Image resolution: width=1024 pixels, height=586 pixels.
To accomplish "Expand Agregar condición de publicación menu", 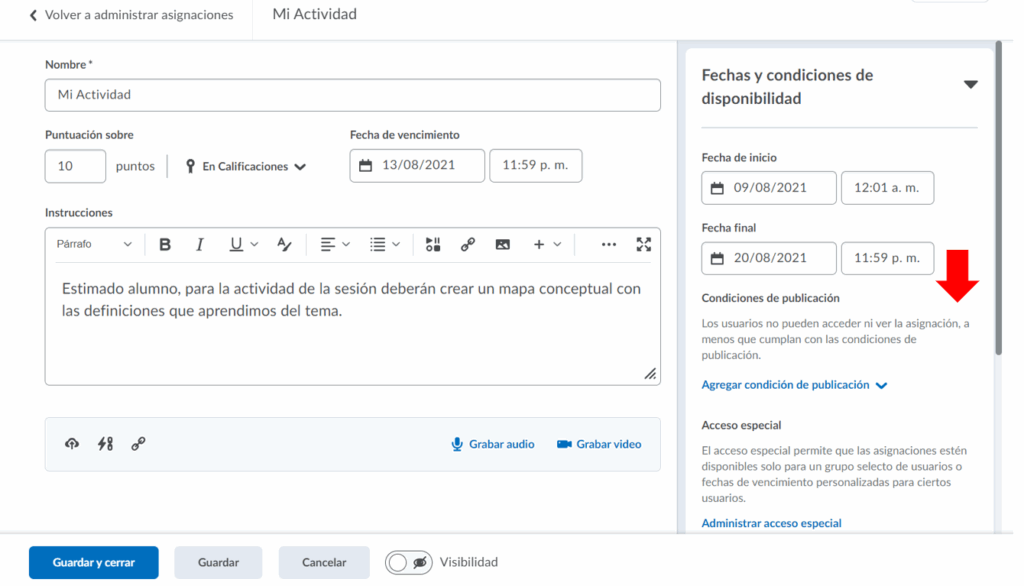I will coord(794,385).
